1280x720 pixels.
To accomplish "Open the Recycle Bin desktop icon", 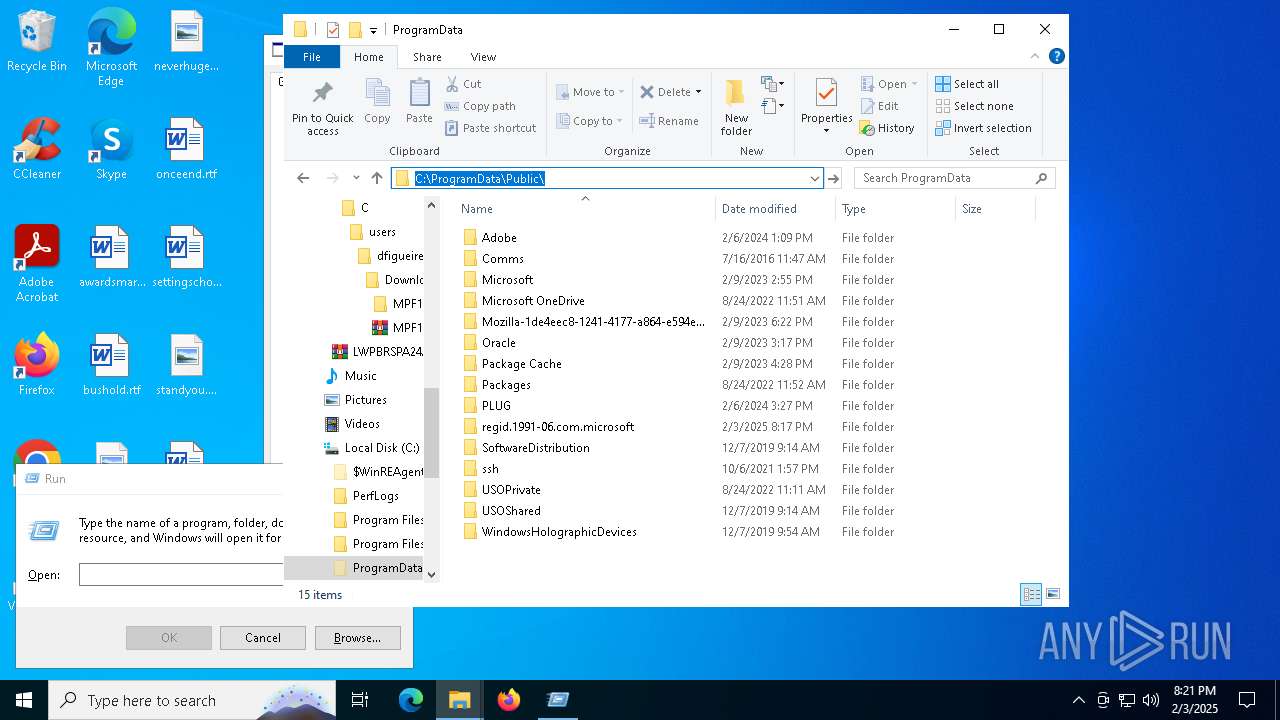I will (x=37, y=42).
